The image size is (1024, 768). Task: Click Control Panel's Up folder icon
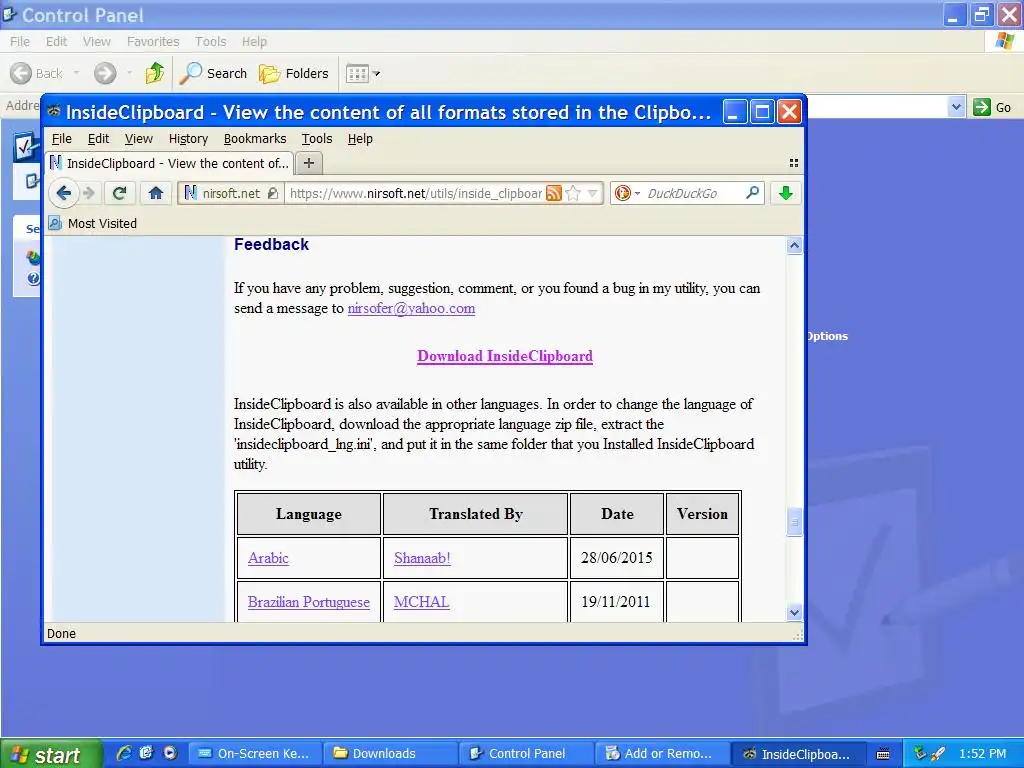pos(154,73)
